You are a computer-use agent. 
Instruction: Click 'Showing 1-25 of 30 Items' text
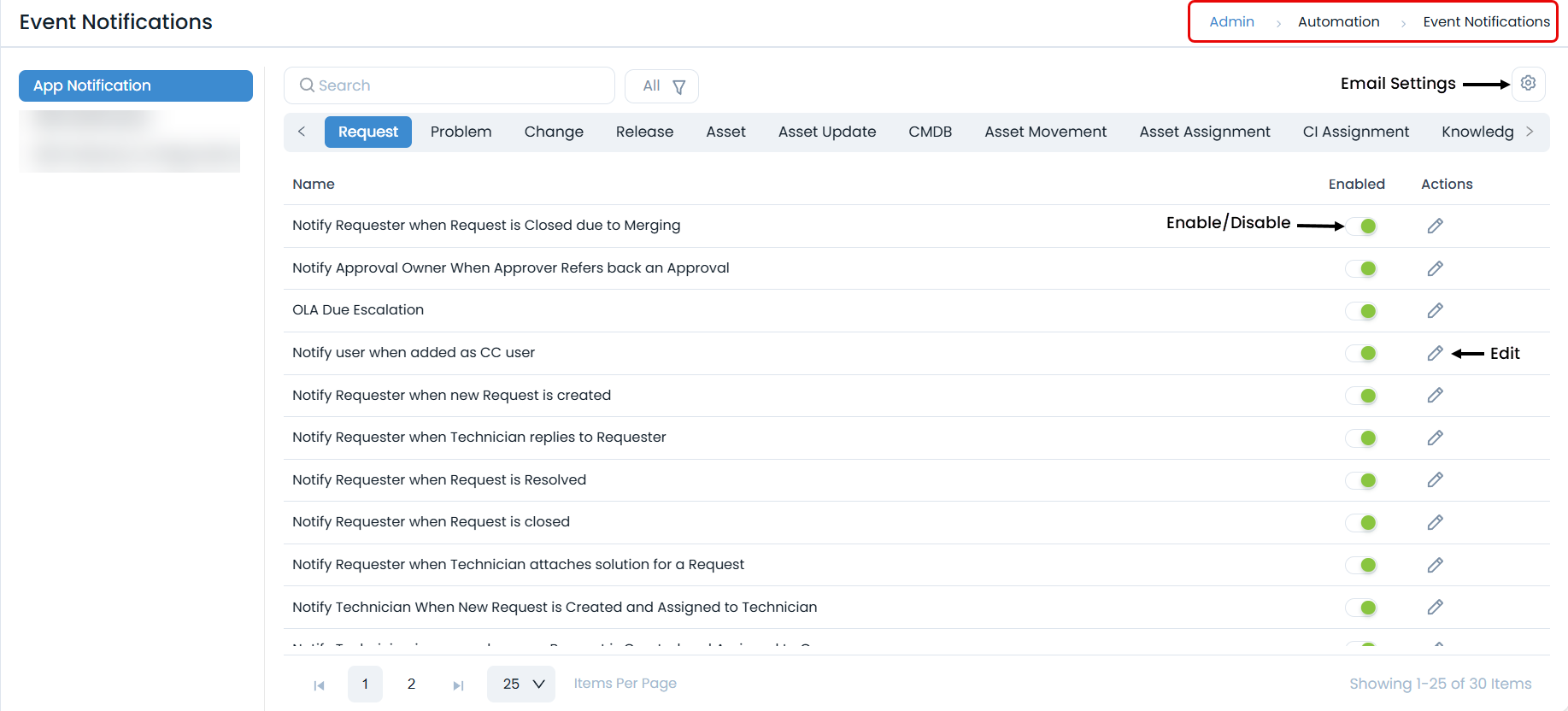pos(1440,684)
